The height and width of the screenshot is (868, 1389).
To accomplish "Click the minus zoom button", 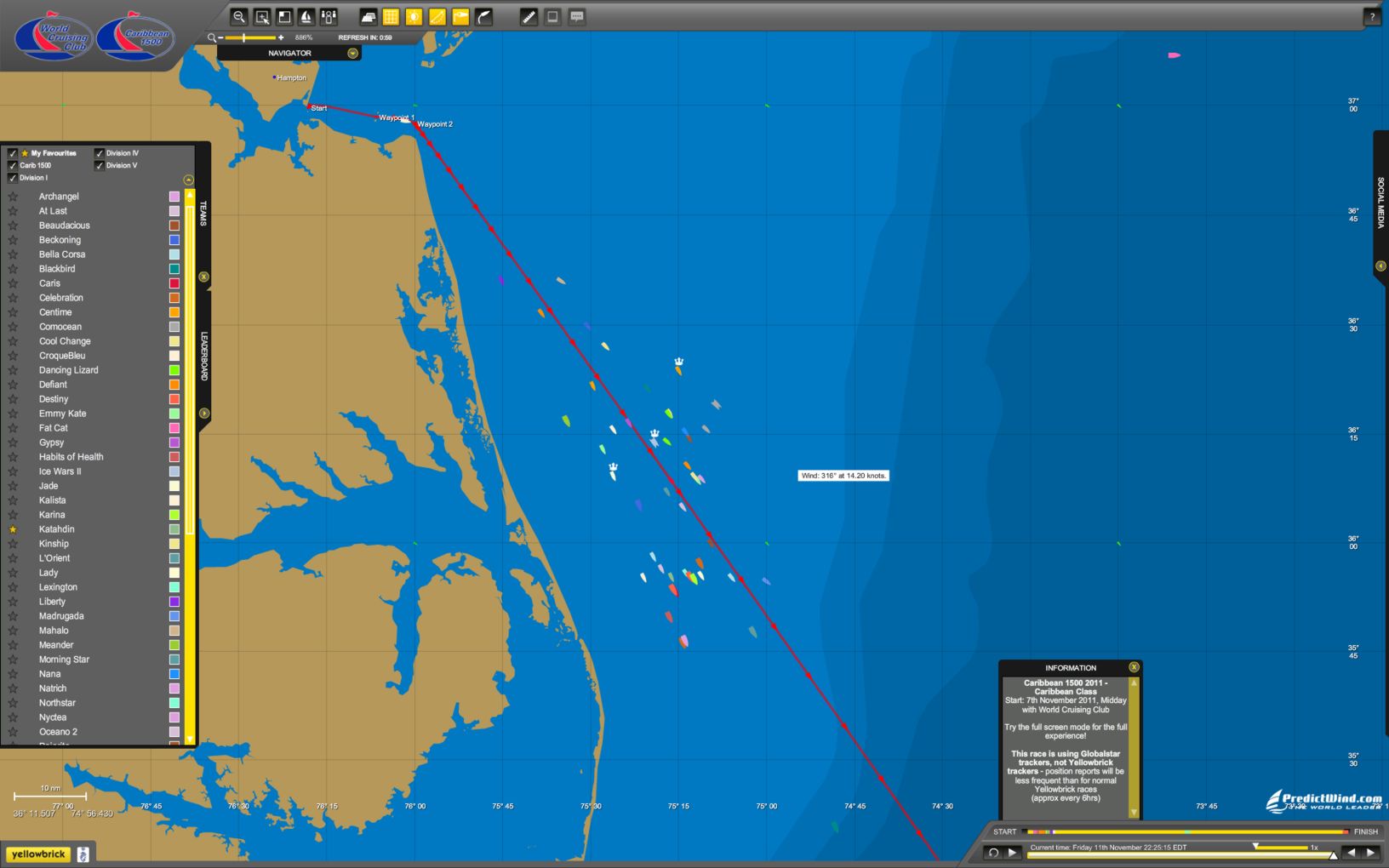I will 220,37.
